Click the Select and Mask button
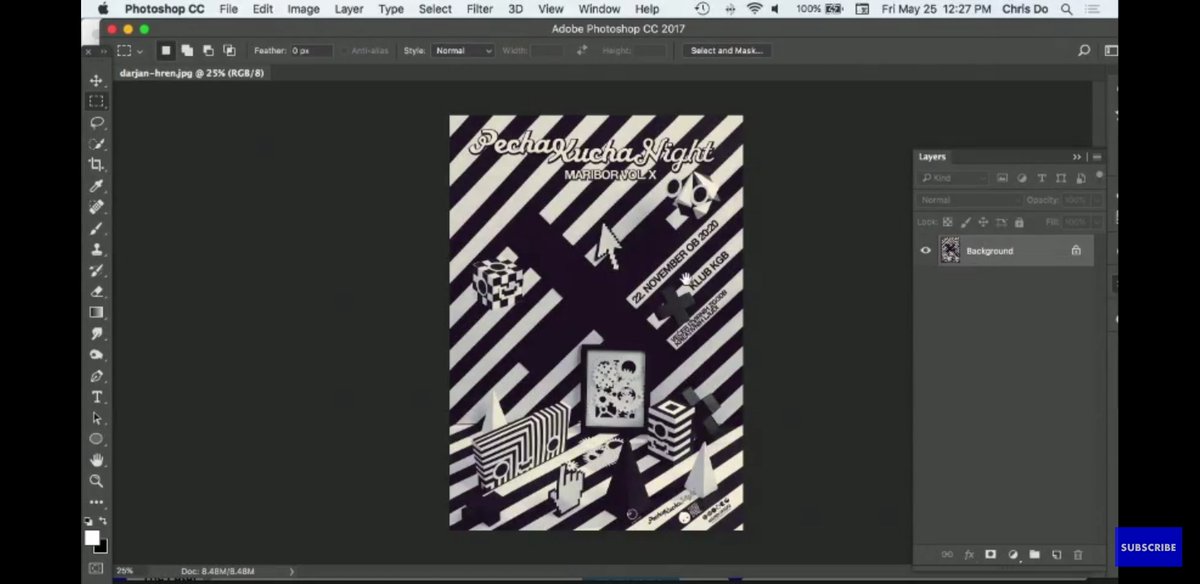 coord(727,50)
